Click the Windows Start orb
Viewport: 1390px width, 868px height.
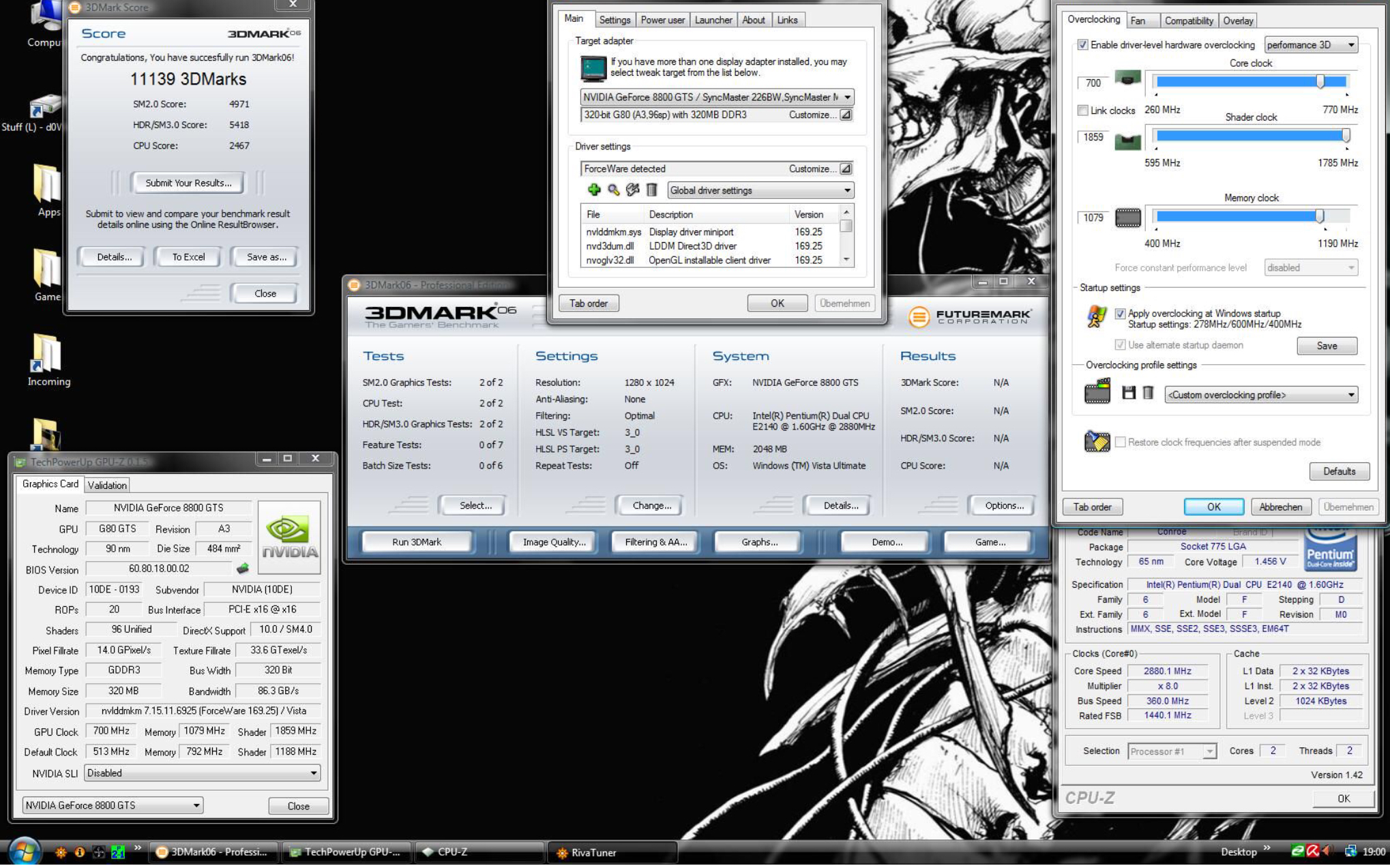pos(24,852)
